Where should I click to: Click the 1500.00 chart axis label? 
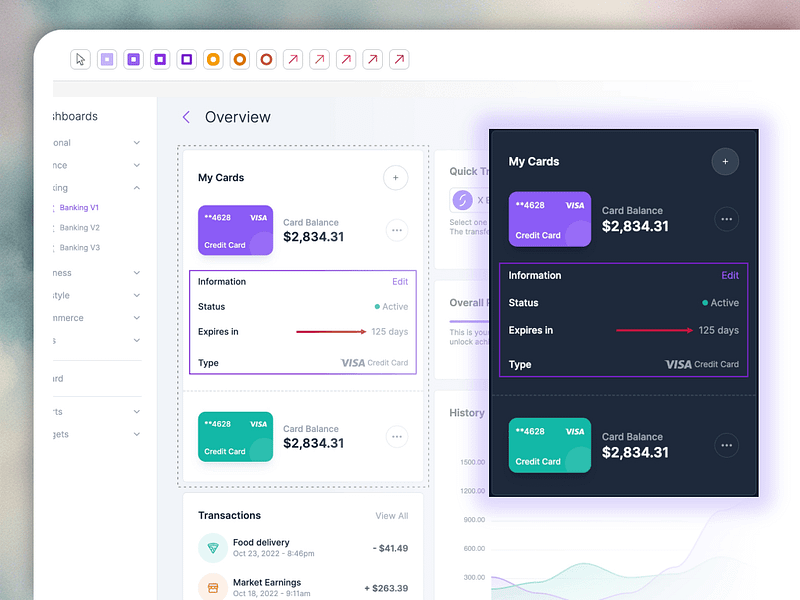tap(472, 462)
